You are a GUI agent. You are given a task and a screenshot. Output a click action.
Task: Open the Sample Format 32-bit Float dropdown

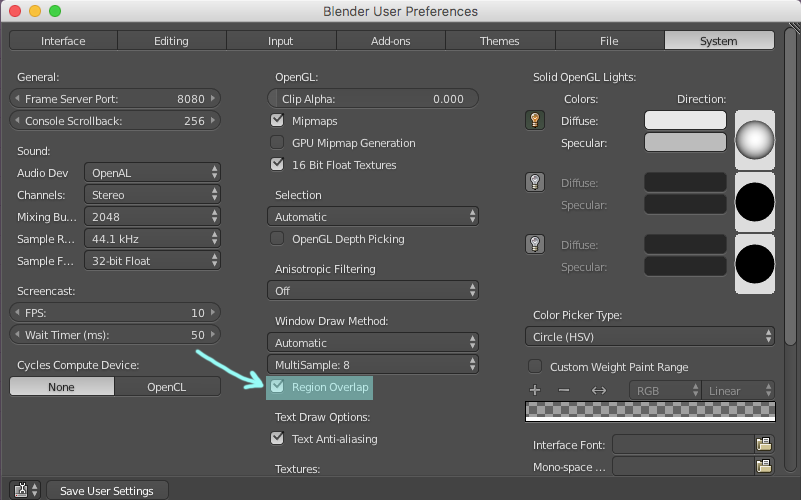(152, 260)
